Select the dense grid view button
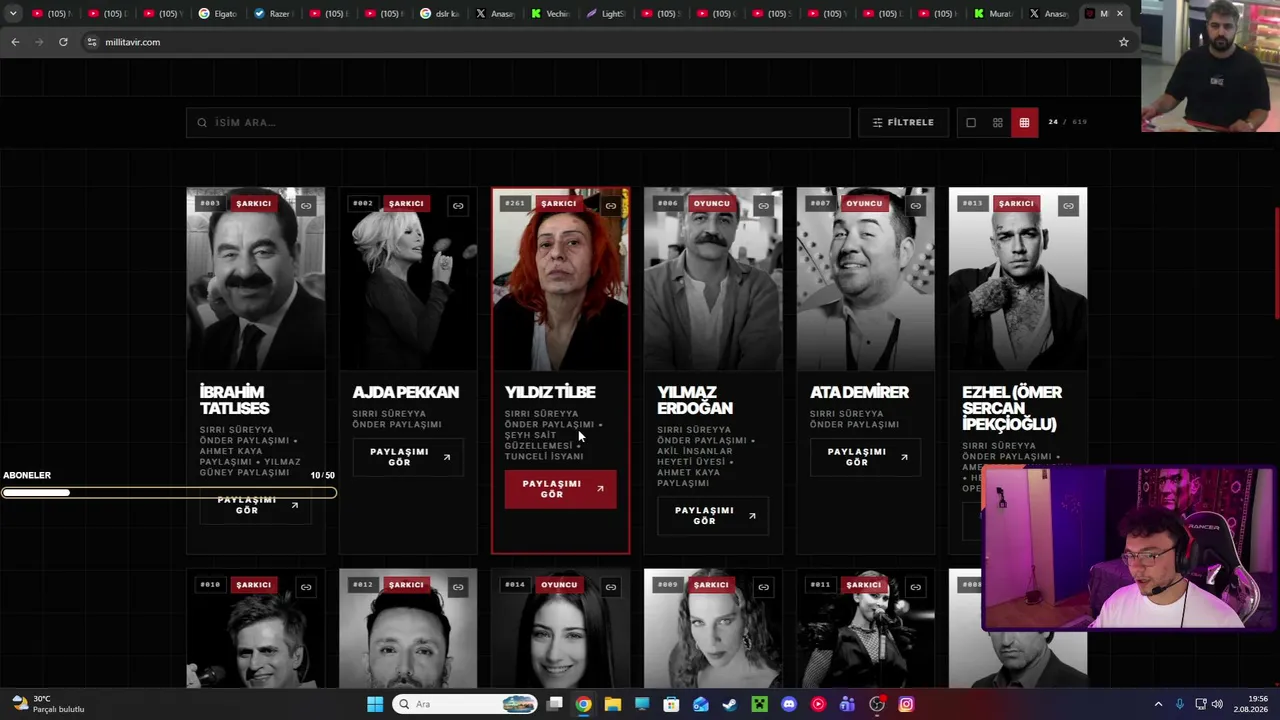Viewport: 1280px width, 720px height. coord(1024,123)
